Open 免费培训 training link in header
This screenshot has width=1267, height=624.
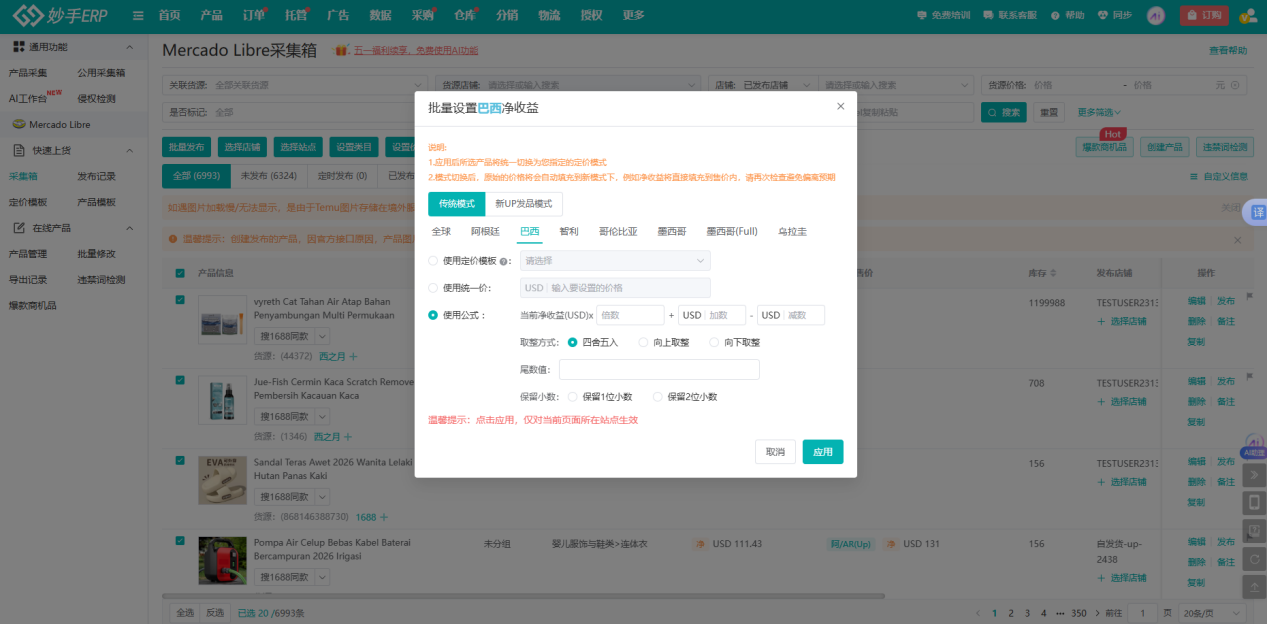943,15
